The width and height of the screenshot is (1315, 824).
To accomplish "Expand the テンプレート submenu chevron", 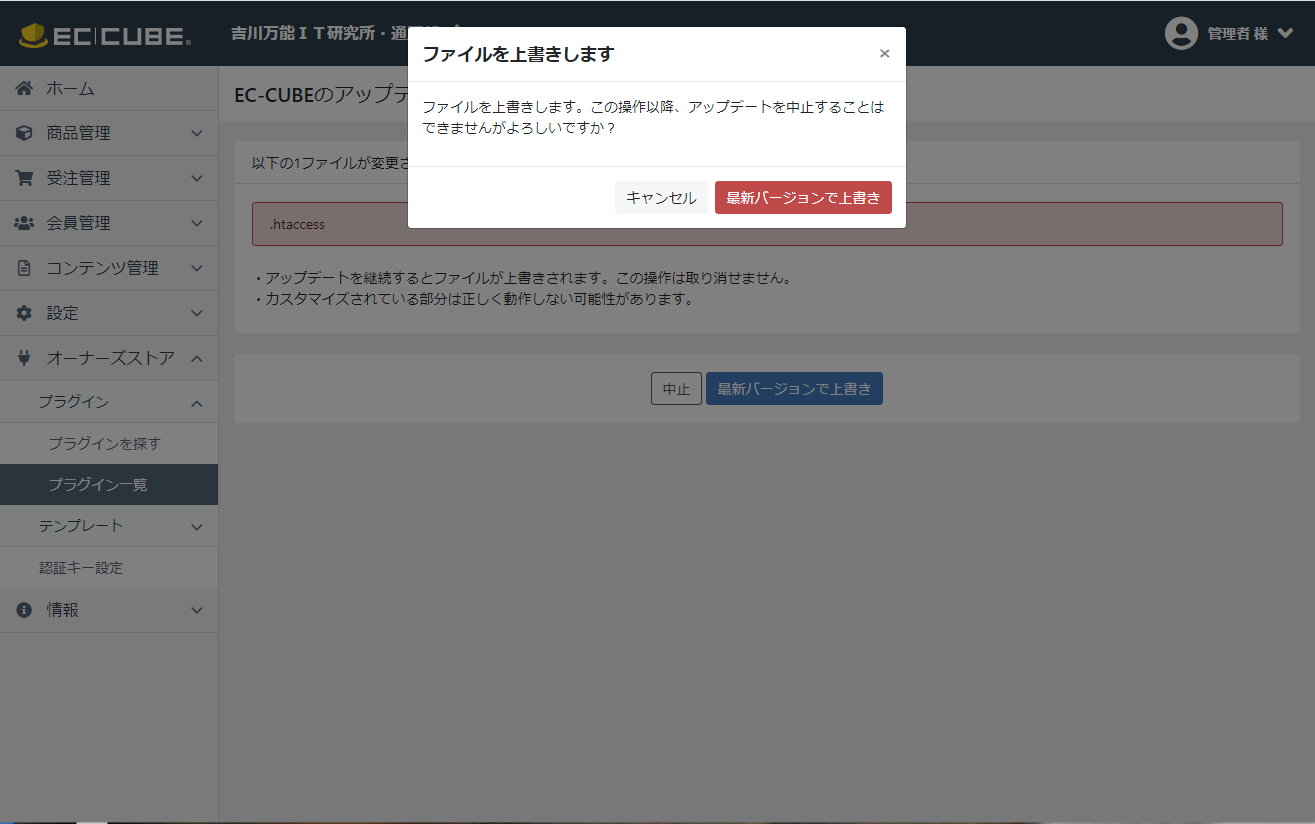I will pos(197,526).
